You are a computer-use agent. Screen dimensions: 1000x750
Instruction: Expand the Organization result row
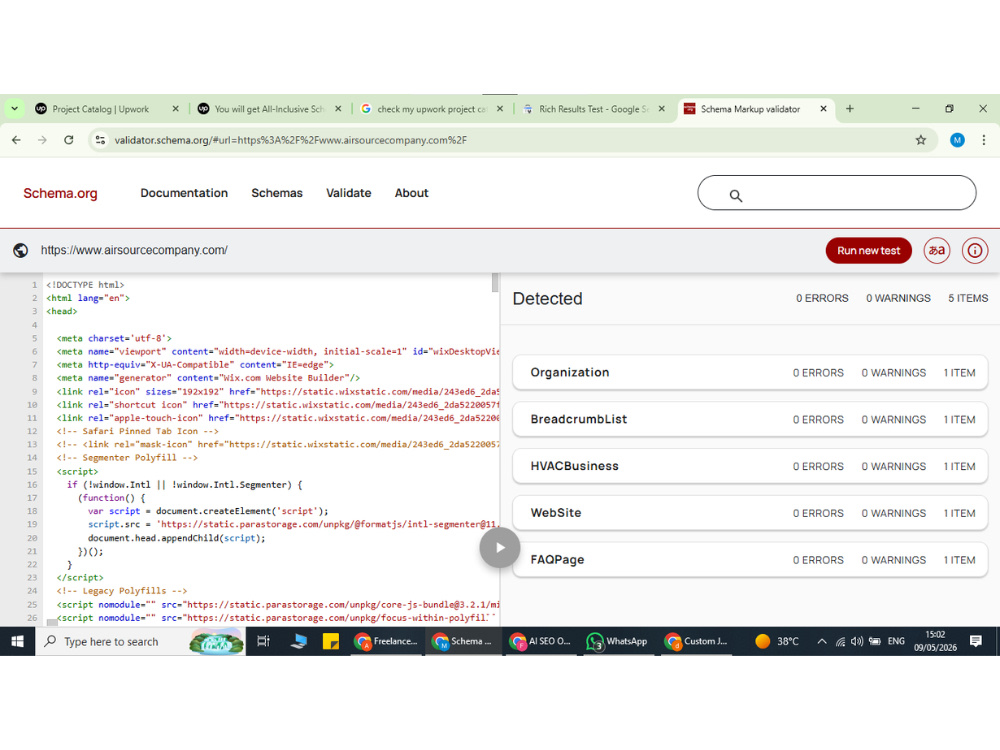750,372
